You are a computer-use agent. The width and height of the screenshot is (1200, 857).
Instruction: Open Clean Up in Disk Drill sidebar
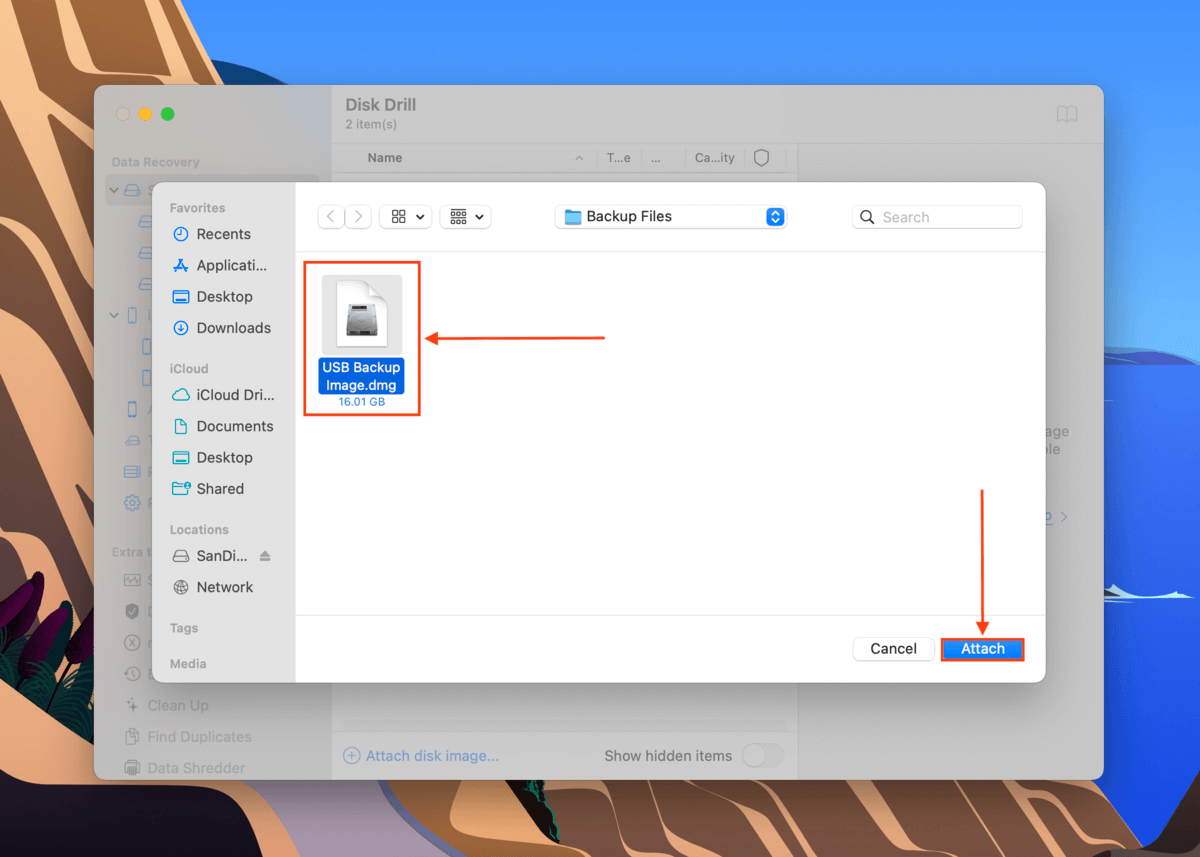coord(166,705)
